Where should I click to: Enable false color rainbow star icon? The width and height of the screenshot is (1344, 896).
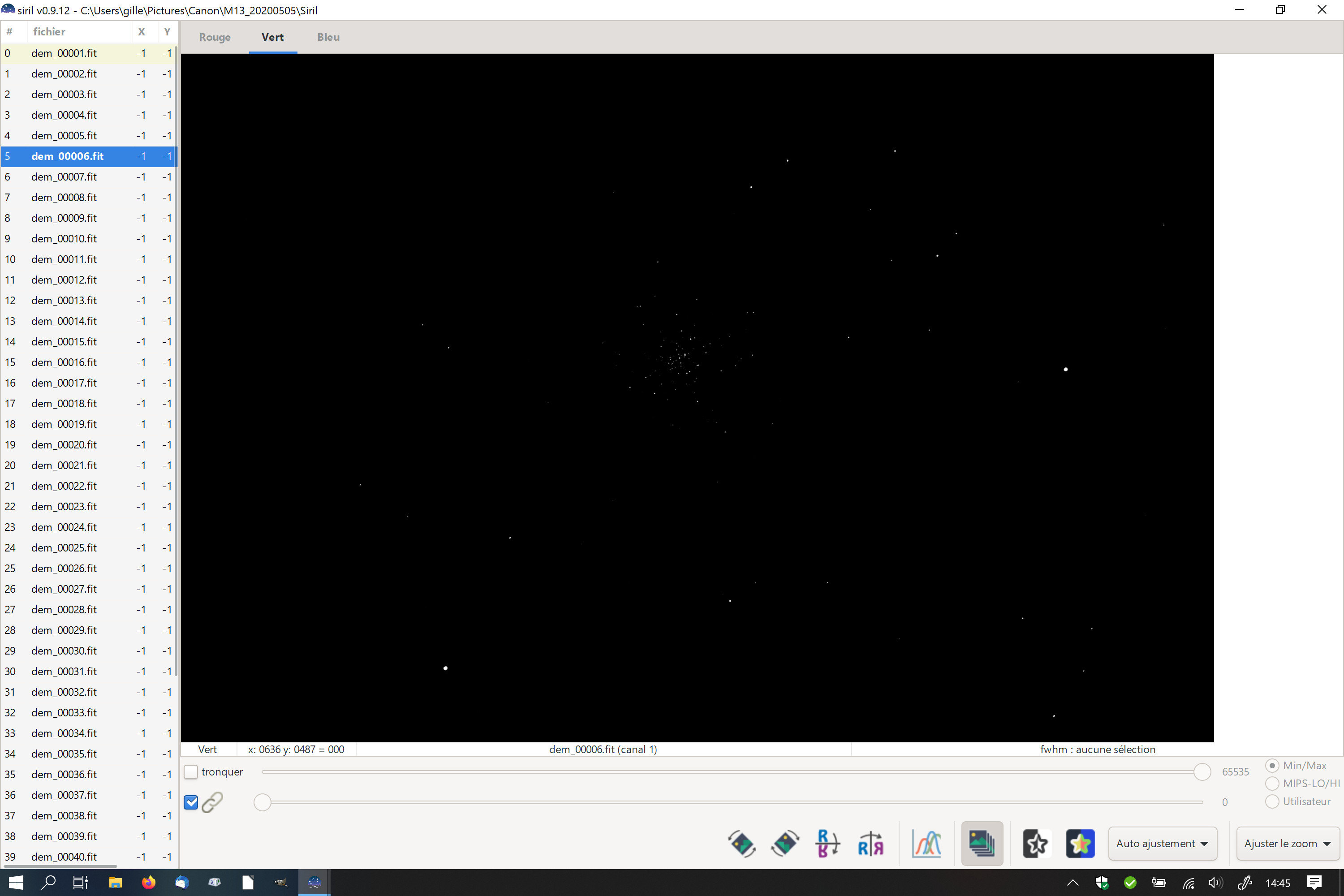coord(1080,844)
